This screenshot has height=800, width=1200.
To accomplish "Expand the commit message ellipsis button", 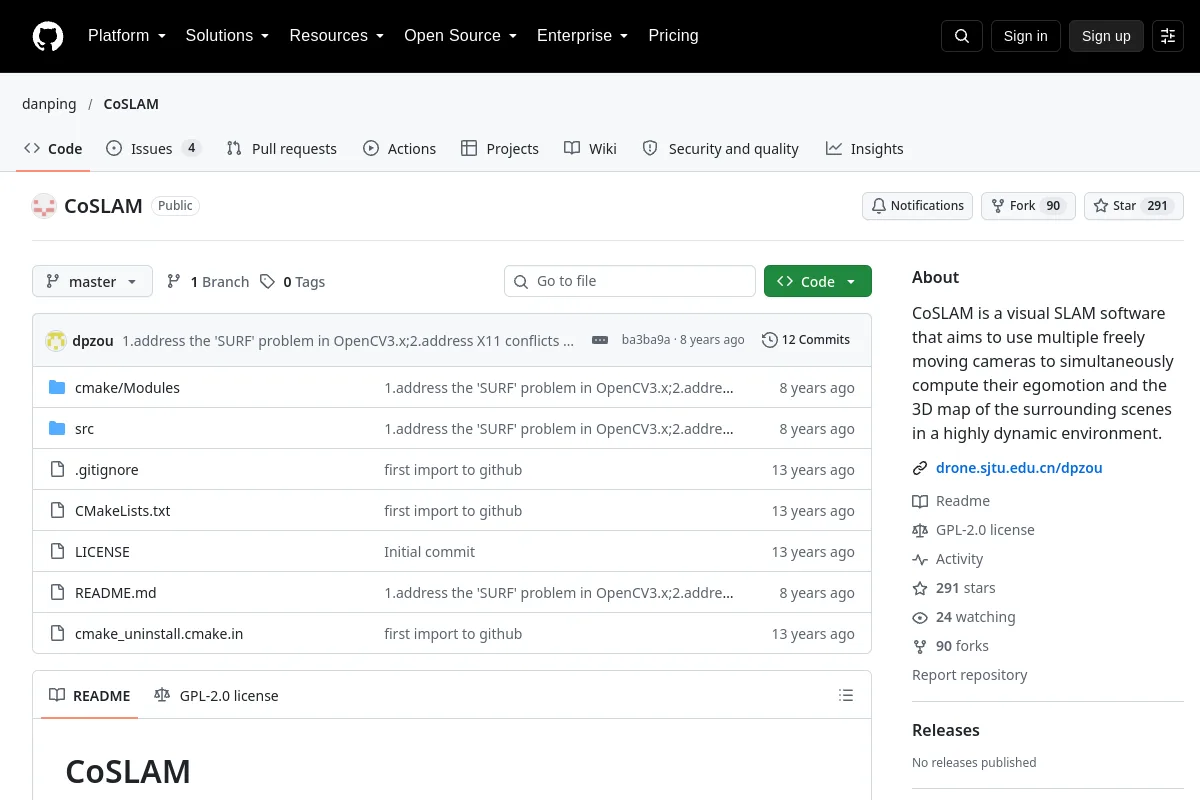I will (x=600, y=340).
